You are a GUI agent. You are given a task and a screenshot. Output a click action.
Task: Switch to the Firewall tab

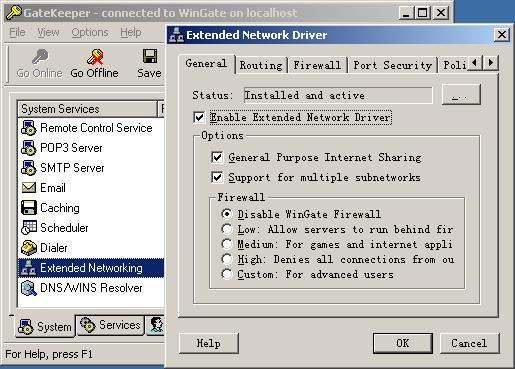coord(317,65)
